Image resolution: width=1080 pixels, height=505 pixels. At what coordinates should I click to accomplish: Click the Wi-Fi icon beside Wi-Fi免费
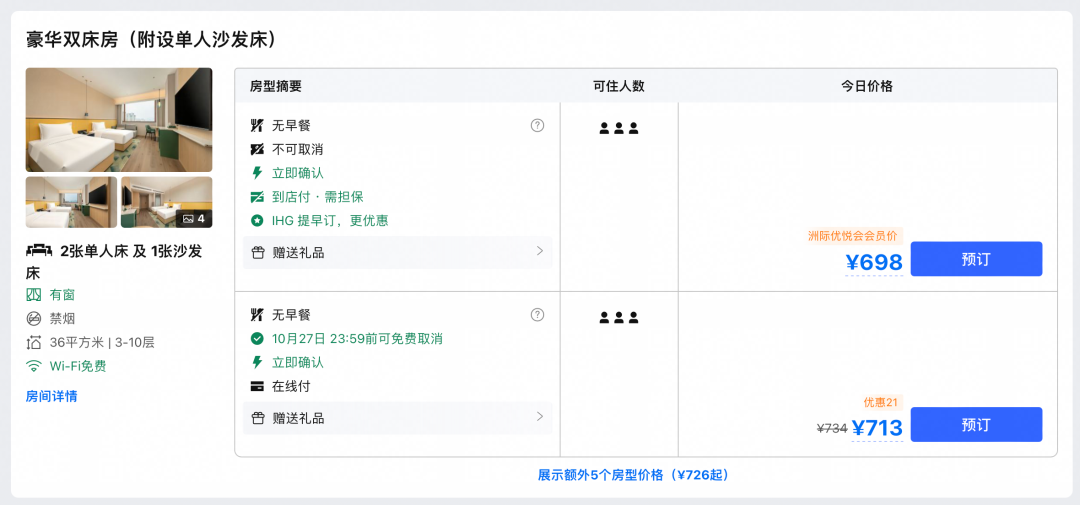pyautogui.click(x=34, y=366)
